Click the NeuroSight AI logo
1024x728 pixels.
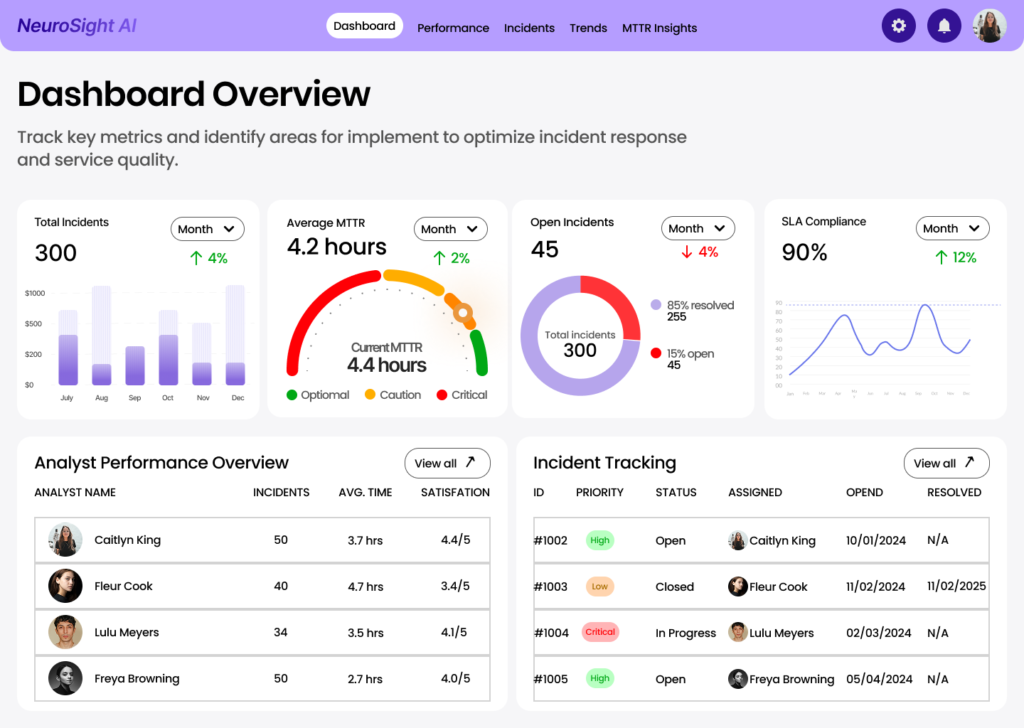pos(77,26)
